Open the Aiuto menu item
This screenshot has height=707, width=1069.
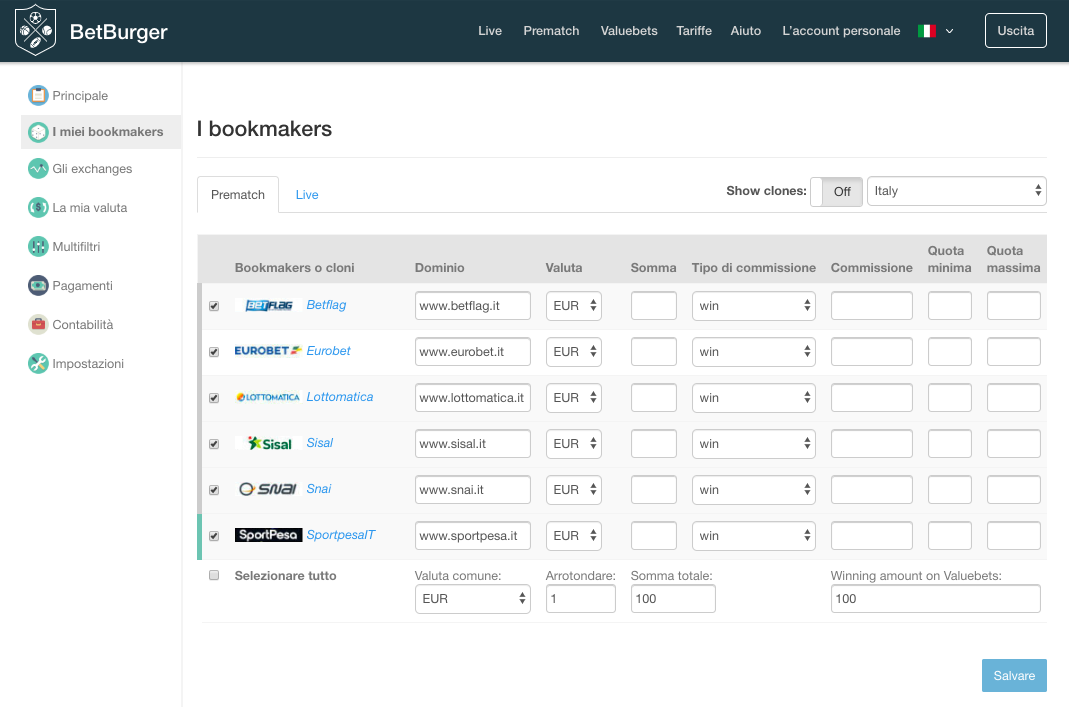tap(745, 31)
